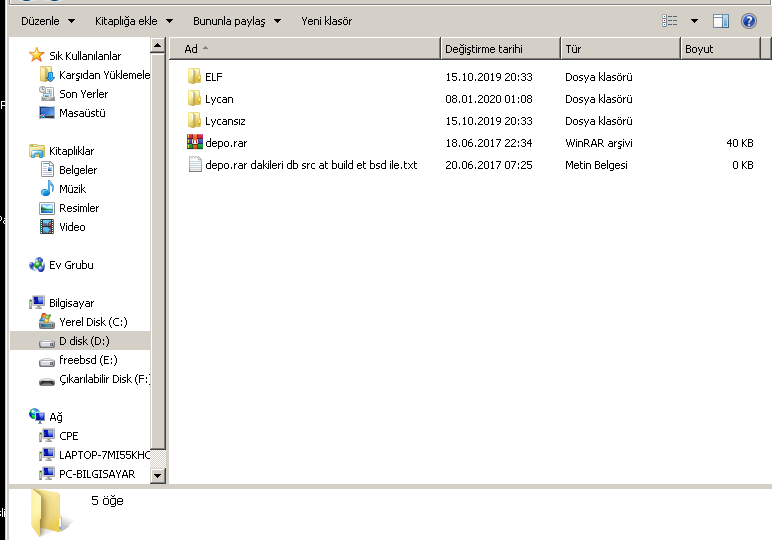Click the Çıkarılabilir Disk (F:) icon
Screen dimensions: 772x540
click(47, 381)
